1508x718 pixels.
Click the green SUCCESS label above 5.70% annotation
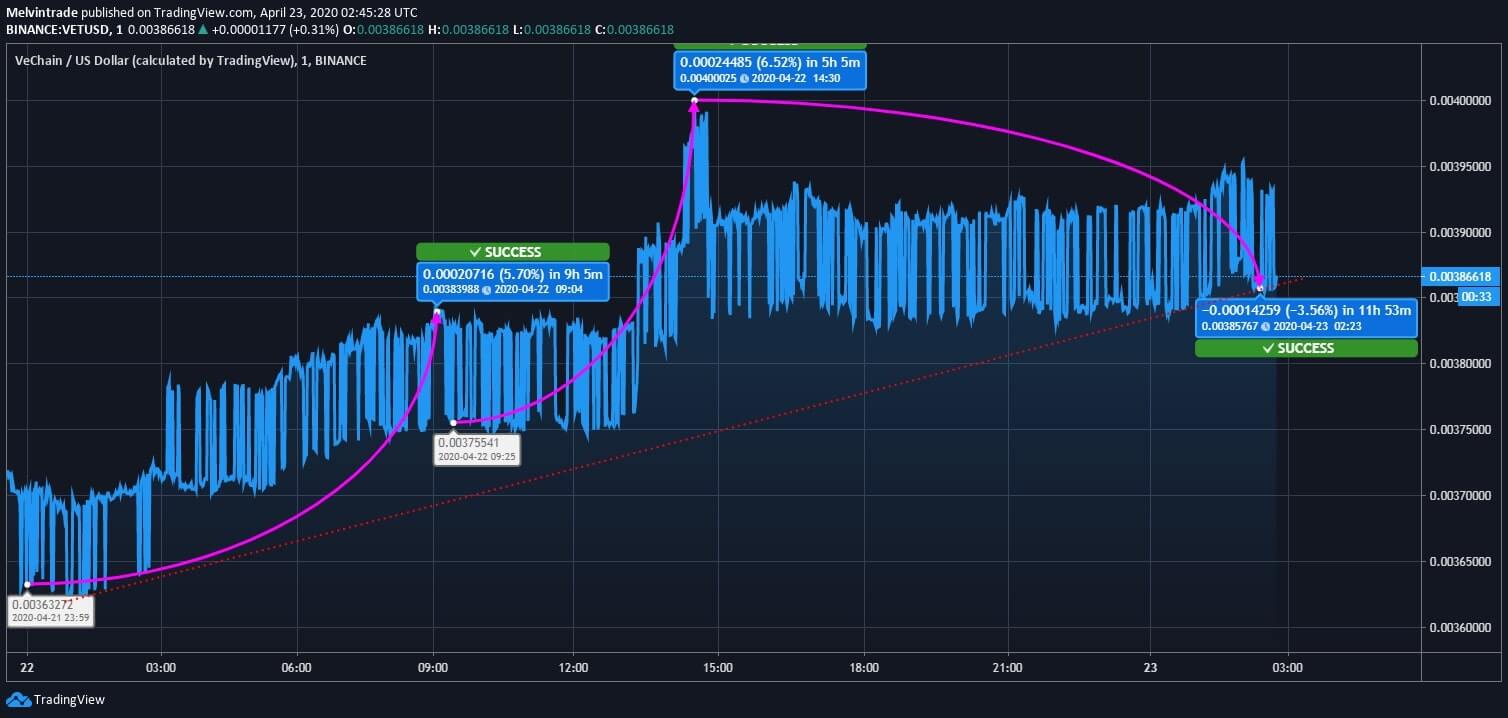pyautogui.click(x=512, y=252)
